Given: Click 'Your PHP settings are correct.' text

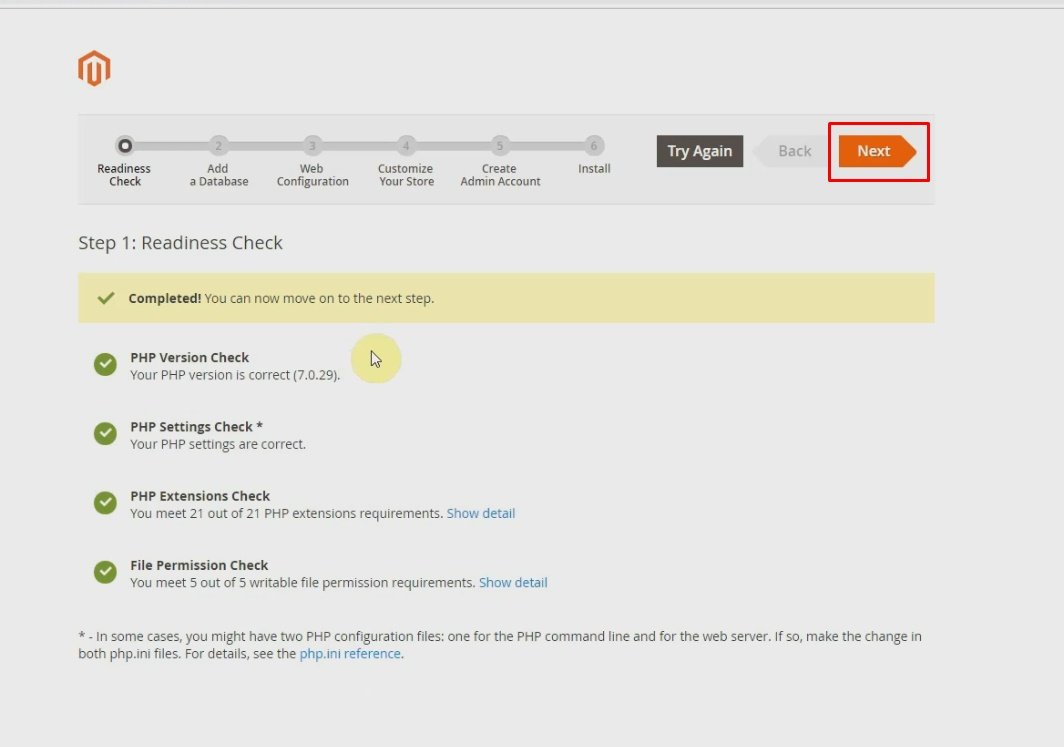Looking at the screenshot, I should click(218, 444).
